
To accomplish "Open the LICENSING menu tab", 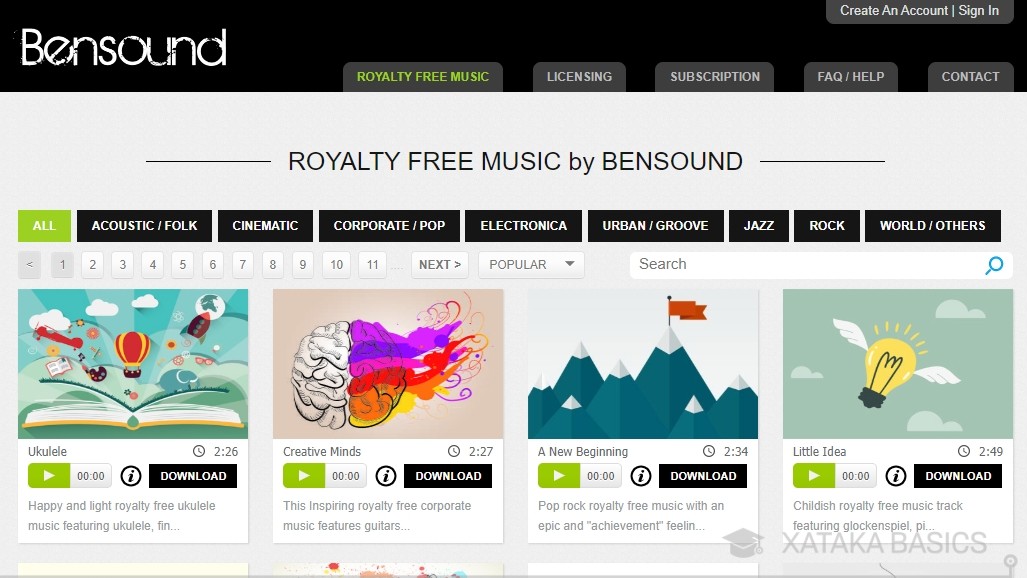I will pos(579,77).
